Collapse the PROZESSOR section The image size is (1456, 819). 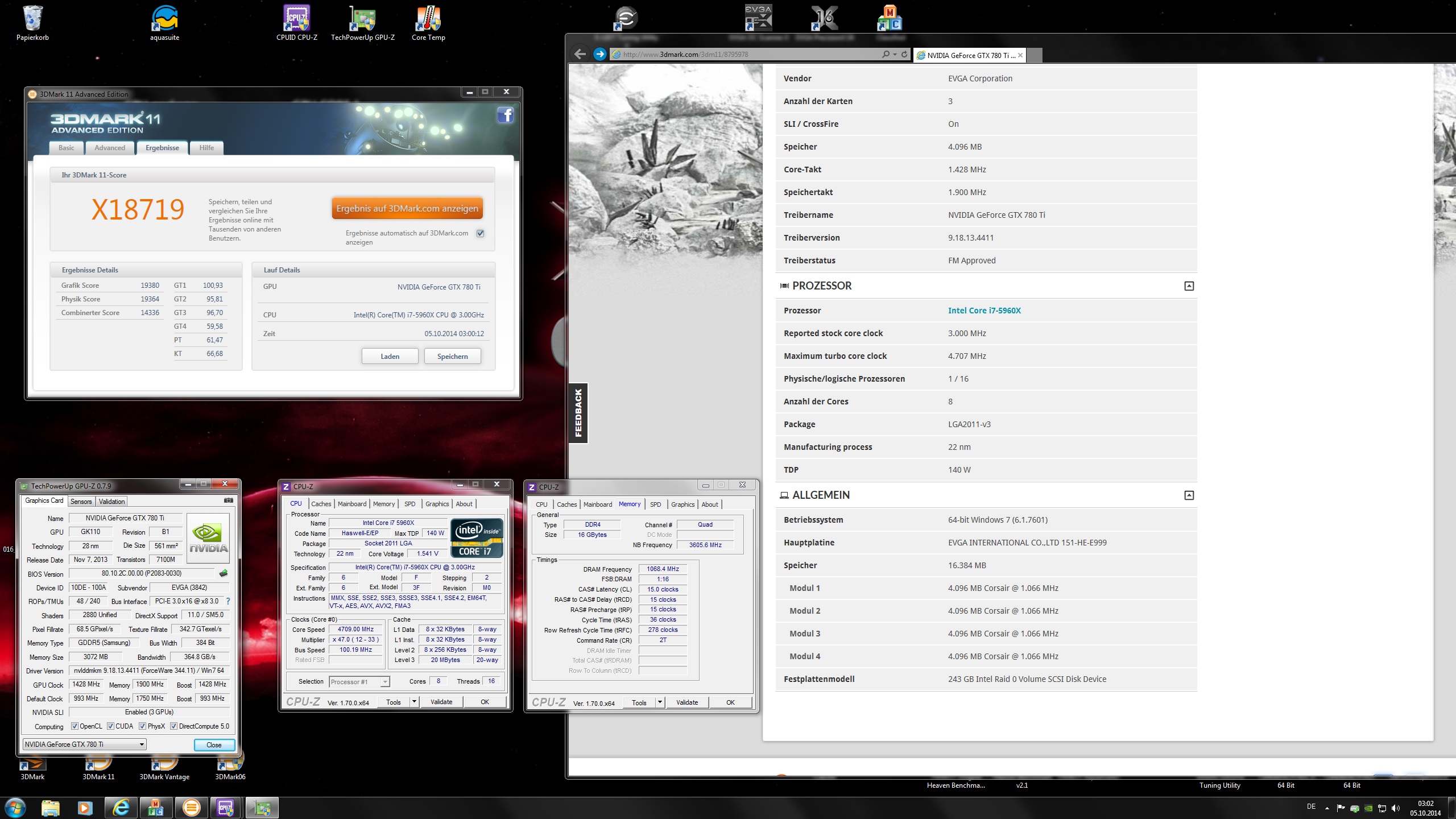(1189, 286)
